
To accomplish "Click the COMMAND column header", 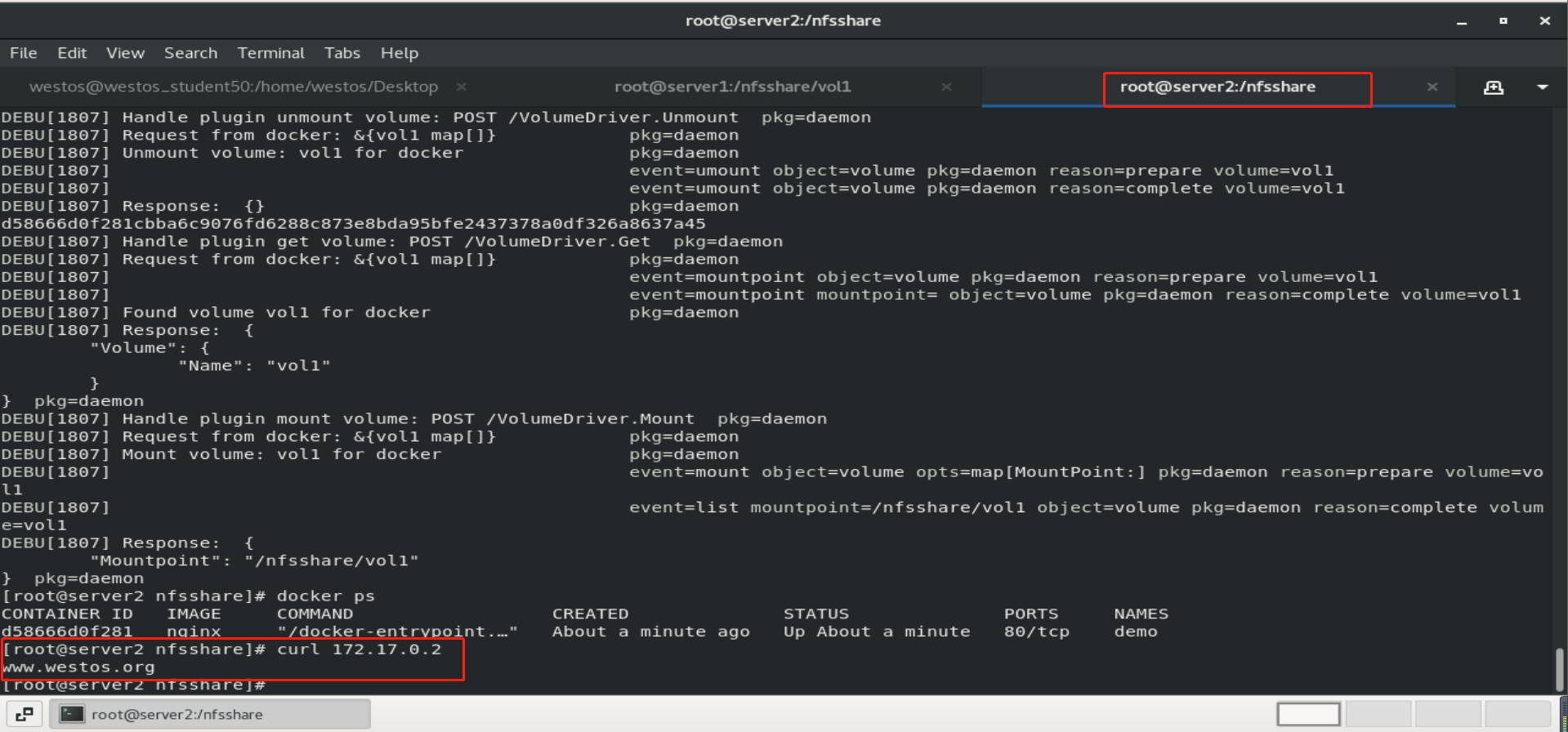I will 315,614.
